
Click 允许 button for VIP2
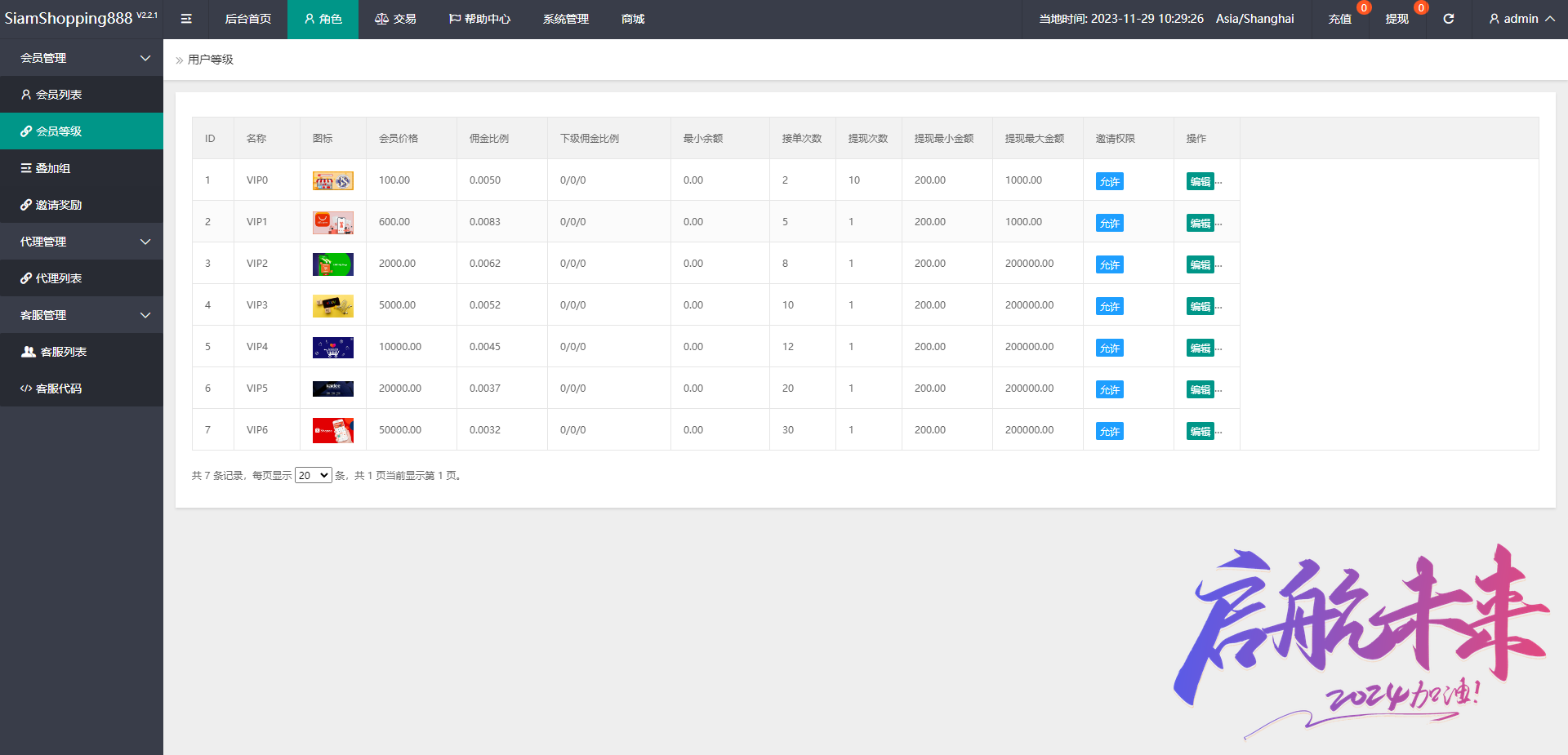pos(1110,264)
